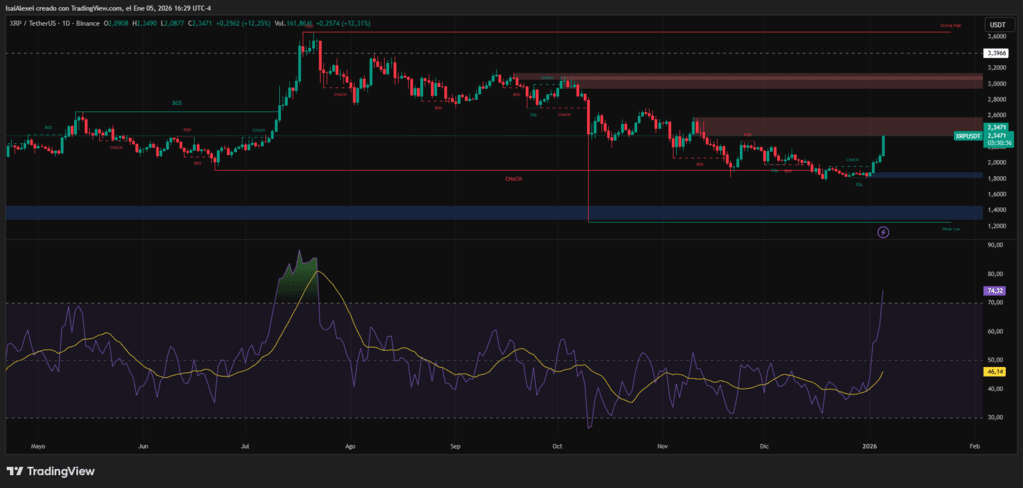The height and width of the screenshot is (488, 1023).
Task: Click the 90,00 level on RSI scale
Action: pyautogui.click(x=997, y=245)
